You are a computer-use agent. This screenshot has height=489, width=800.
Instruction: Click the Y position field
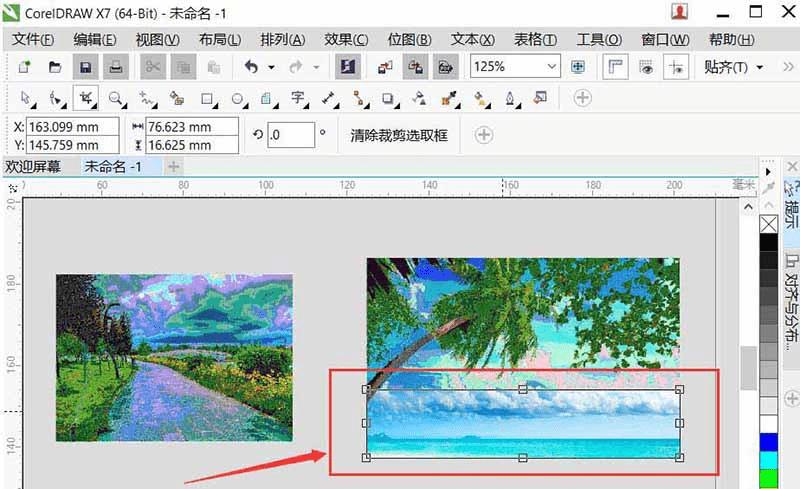point(72,145)
